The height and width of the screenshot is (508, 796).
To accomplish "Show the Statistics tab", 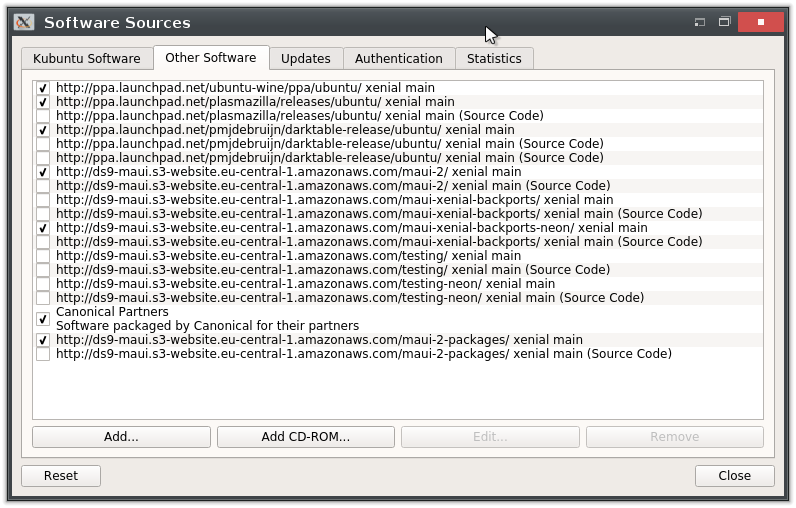I will [494, 58].
